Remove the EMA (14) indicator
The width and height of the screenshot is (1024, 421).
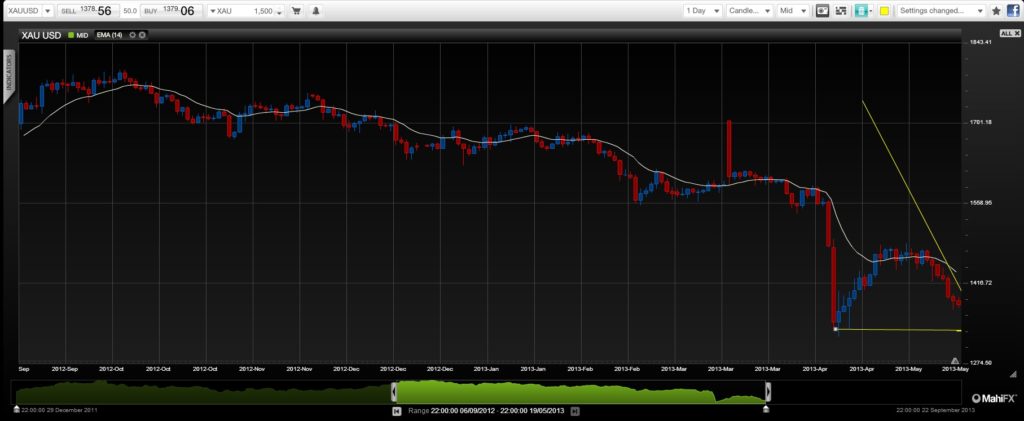142,35
